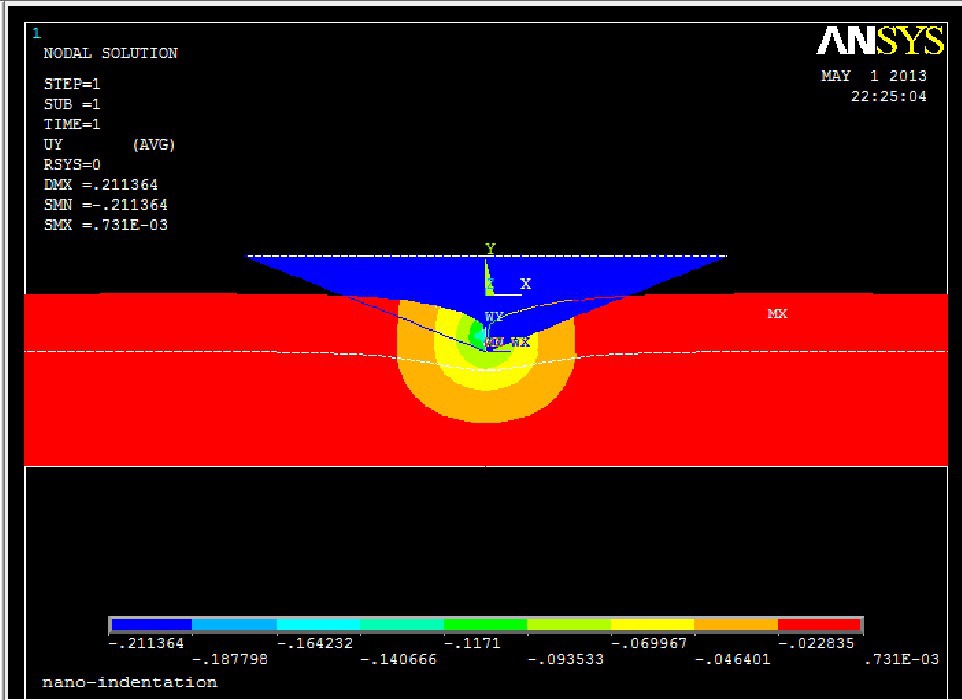Select the red legend color band
Image resolution: width=962 pixels, height=700 pixels.
(x=819, y=624)
